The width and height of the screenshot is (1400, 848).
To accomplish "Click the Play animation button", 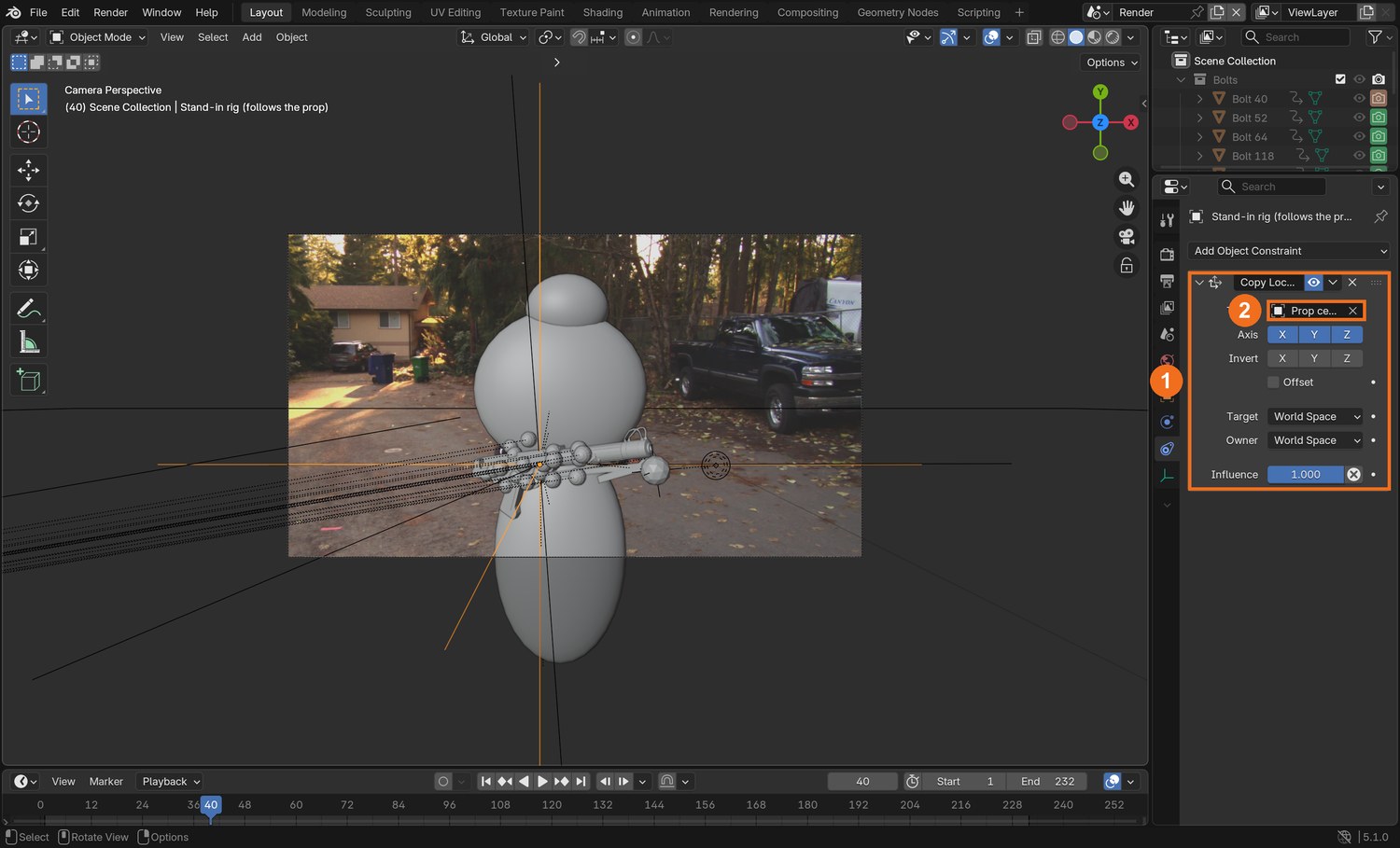I will coord(542,782).
